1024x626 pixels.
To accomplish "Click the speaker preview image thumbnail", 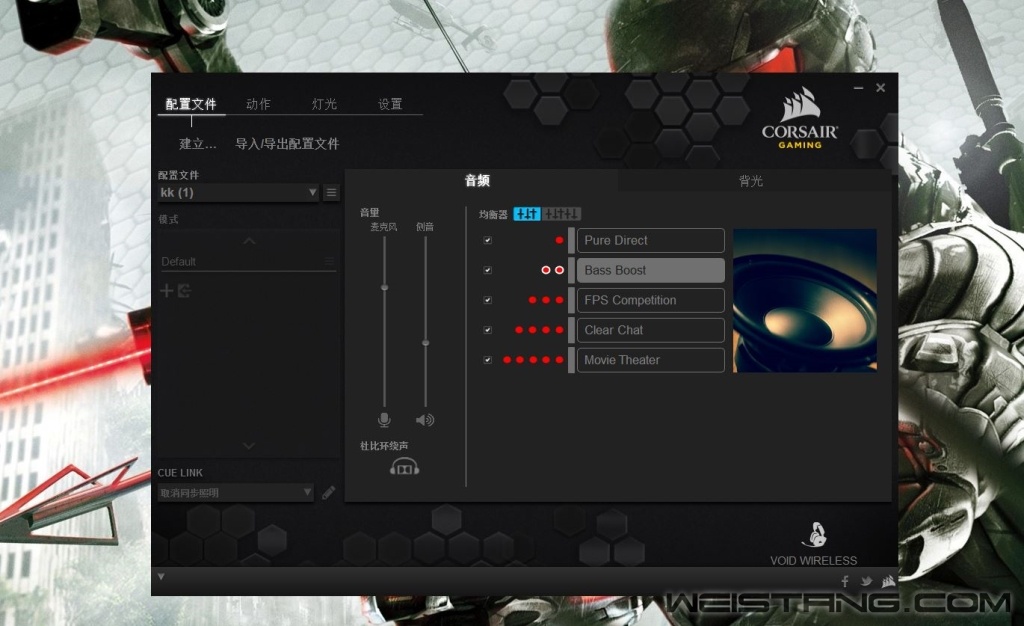I will (x=805, y=300).
